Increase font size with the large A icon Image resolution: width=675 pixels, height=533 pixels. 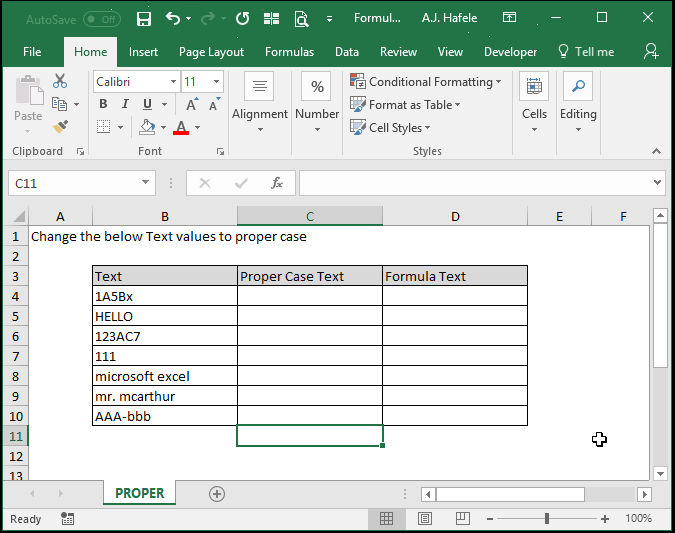[x=192, y=105]
